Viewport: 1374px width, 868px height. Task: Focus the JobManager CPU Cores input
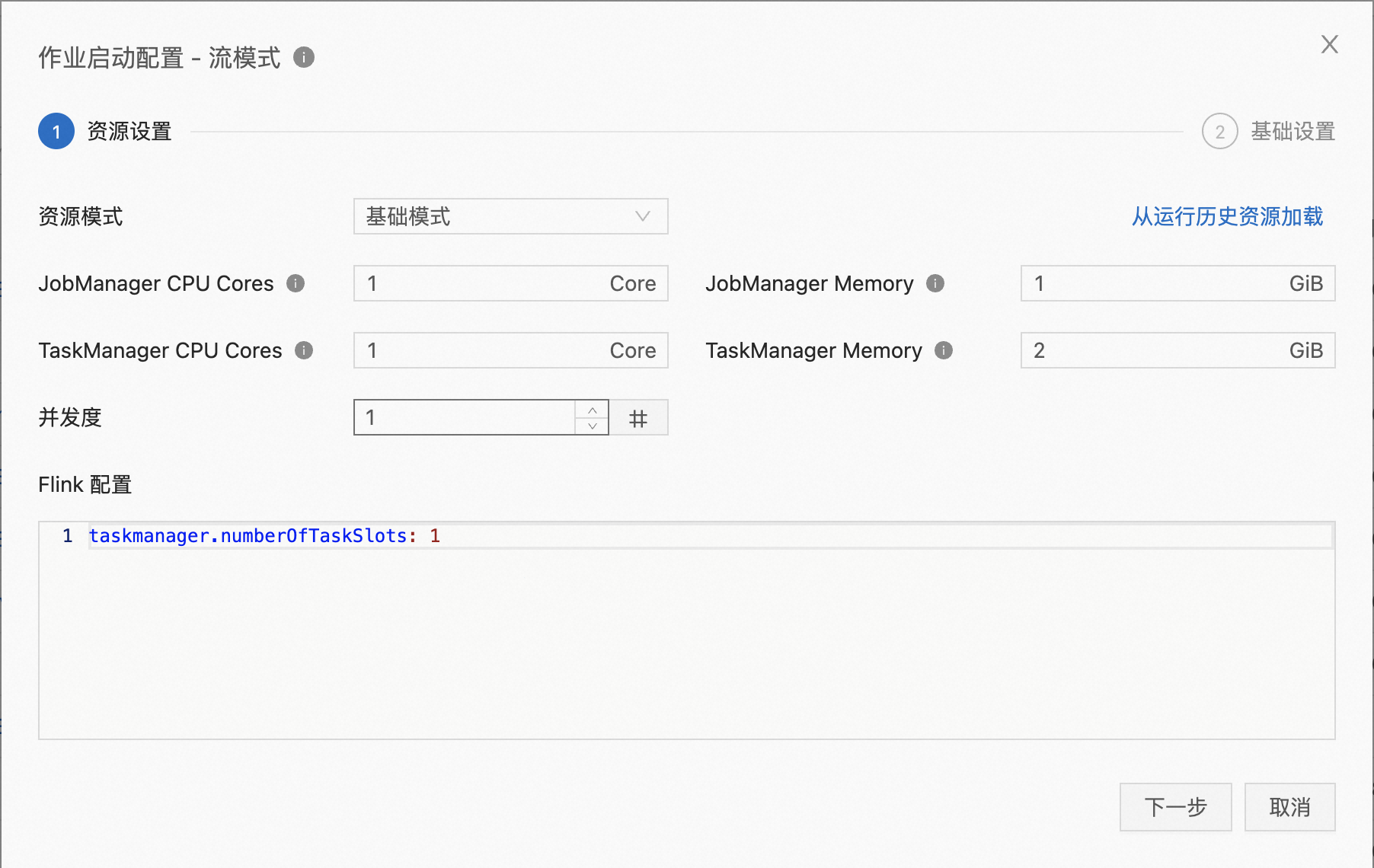pyautogui.click(x=480, y=284)
